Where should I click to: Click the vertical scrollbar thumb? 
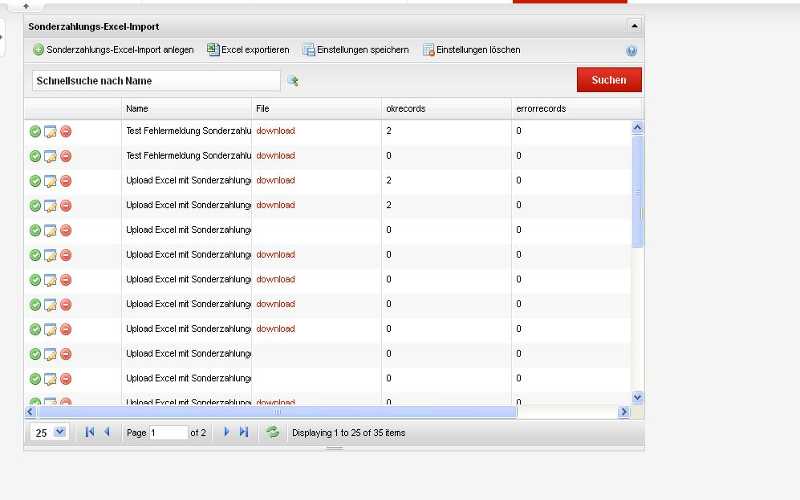tap(637, 191)
